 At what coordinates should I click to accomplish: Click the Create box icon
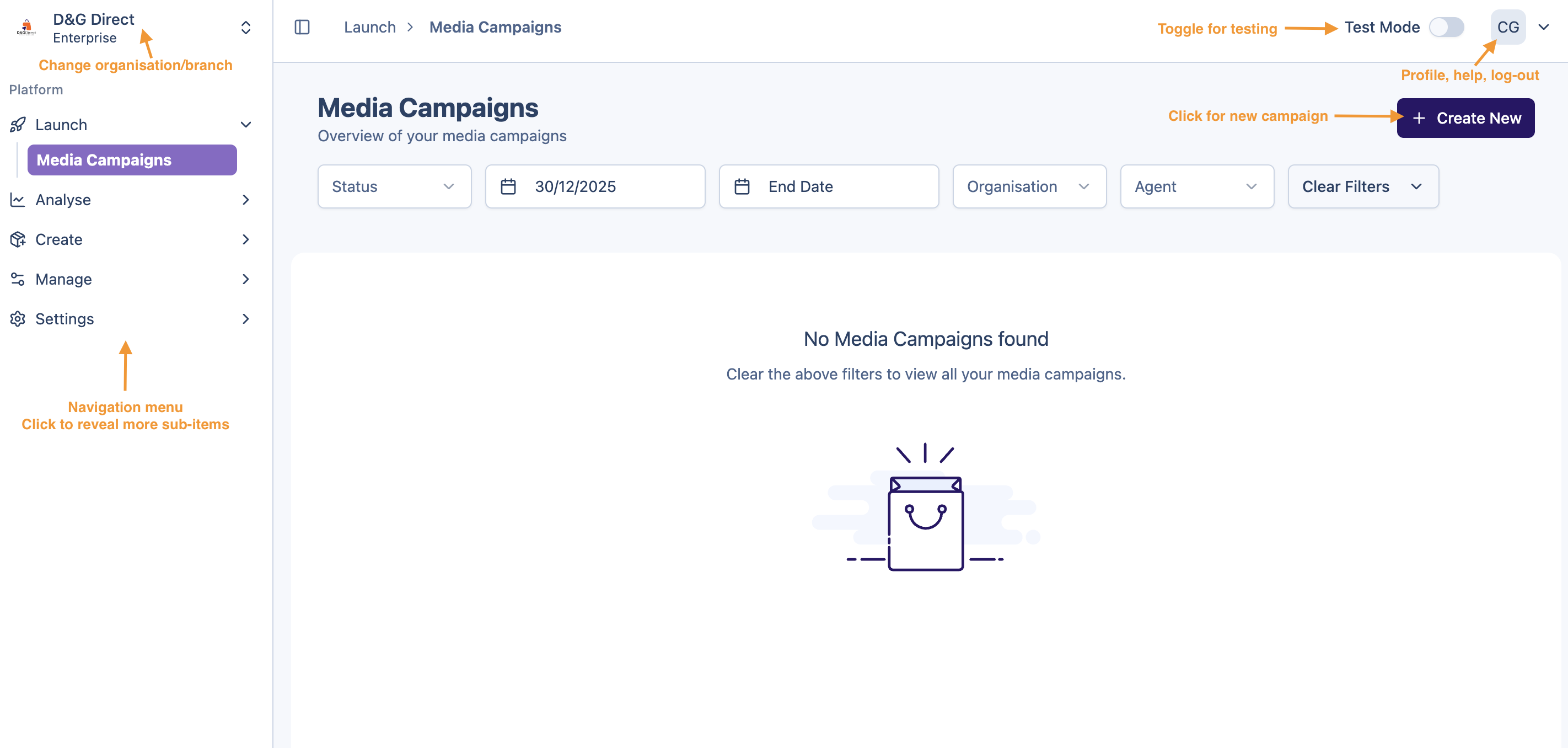[18, 239]
